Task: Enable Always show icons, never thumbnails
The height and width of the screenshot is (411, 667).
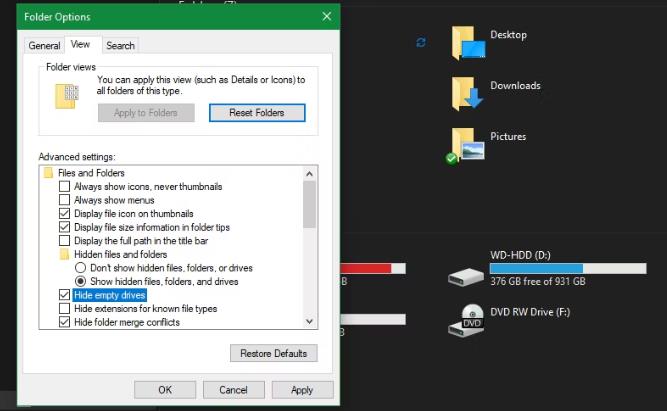Action: tap(64, 186)
